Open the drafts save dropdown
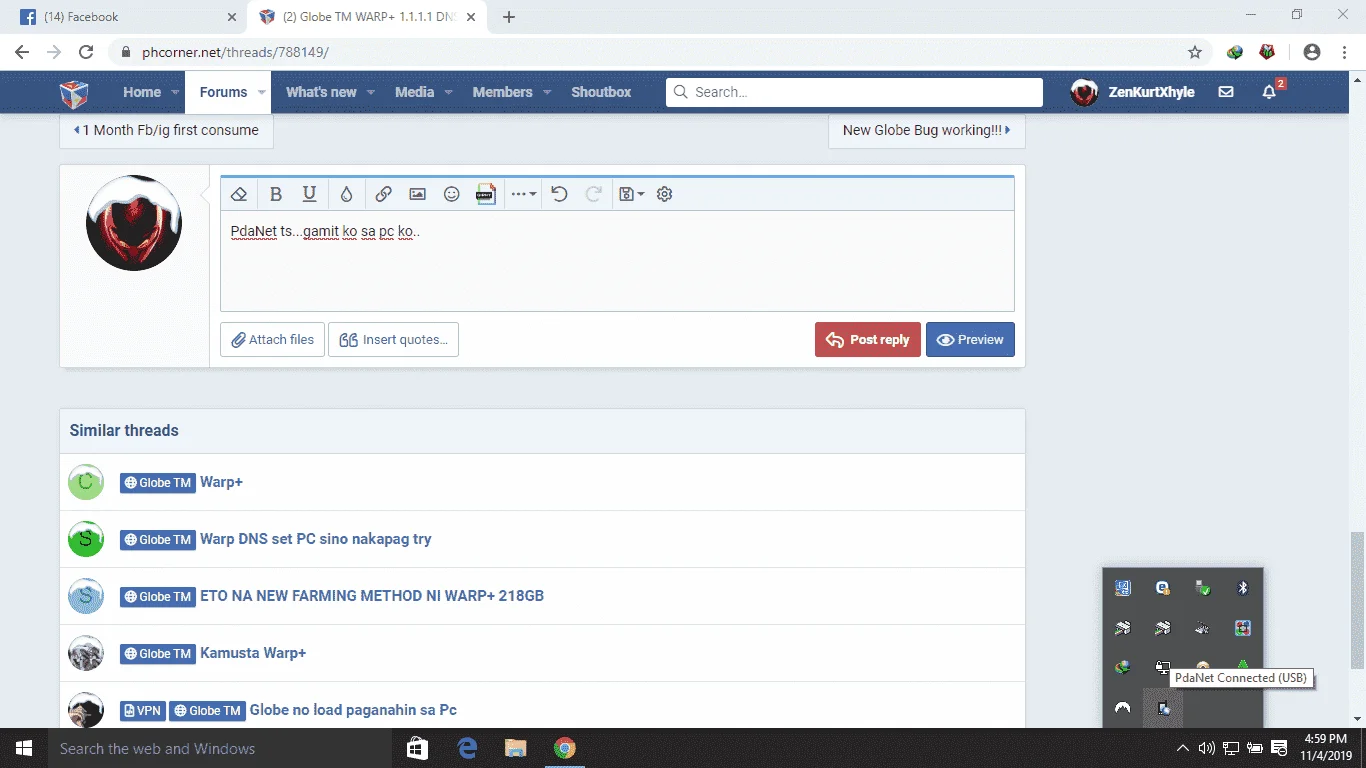The width and height of the screenshot is (1366, 768). (x=631, y=194)
